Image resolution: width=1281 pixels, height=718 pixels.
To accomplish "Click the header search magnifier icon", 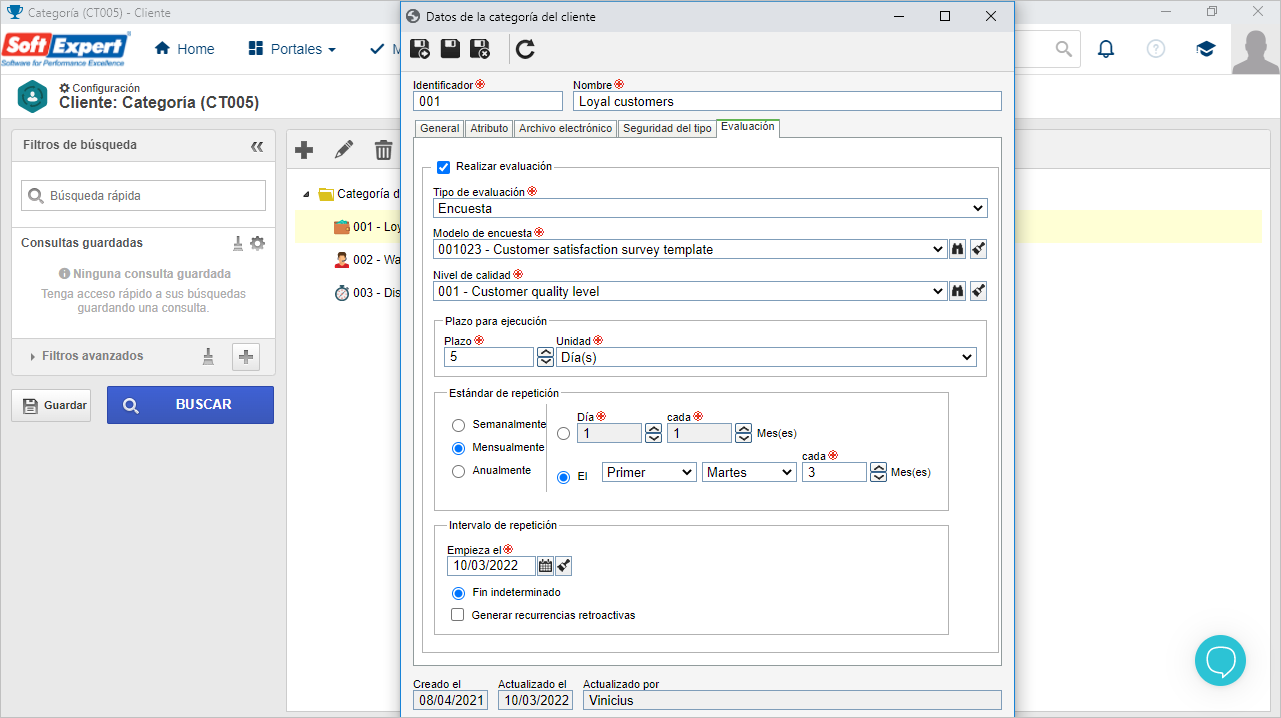I will click(x=1064, y=49).
